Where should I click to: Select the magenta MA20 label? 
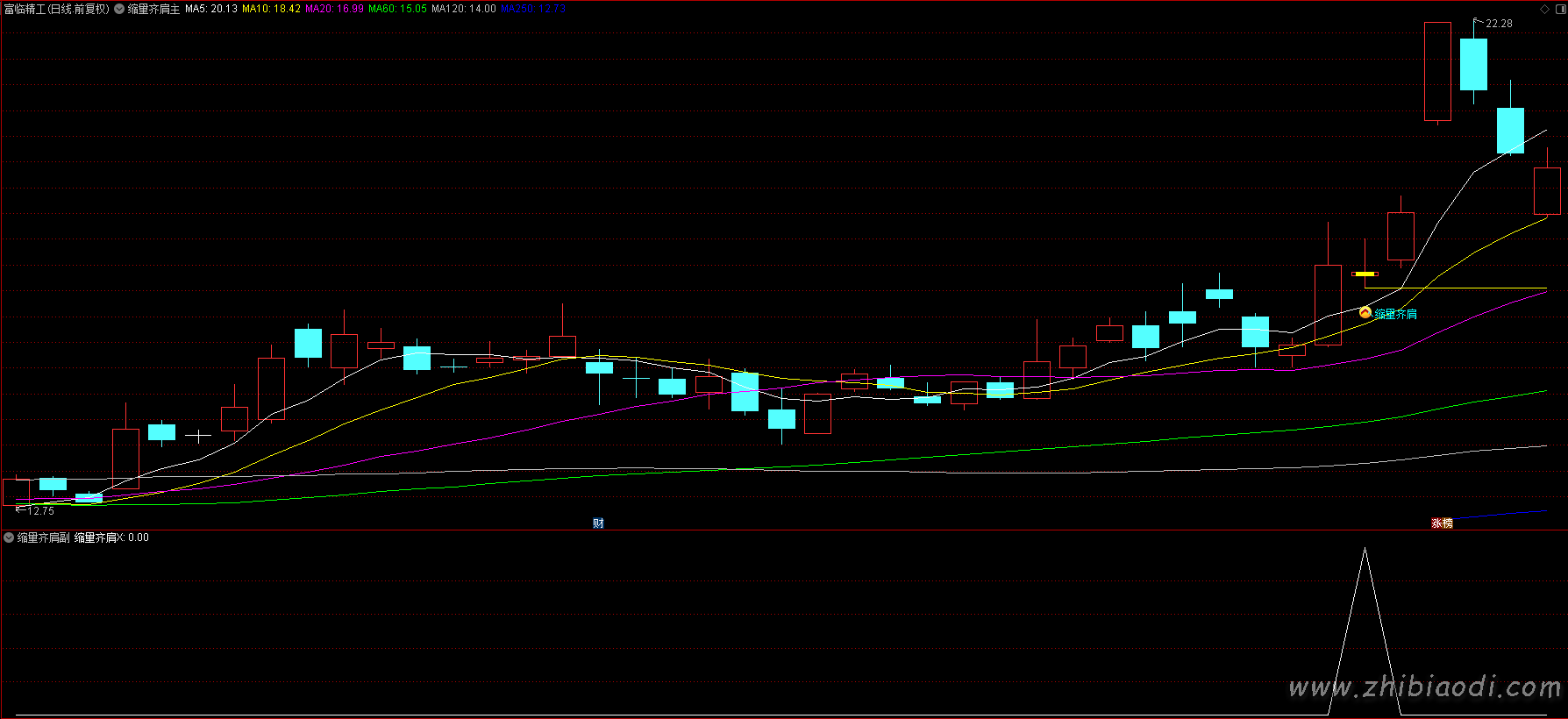(x=334, y=9)
